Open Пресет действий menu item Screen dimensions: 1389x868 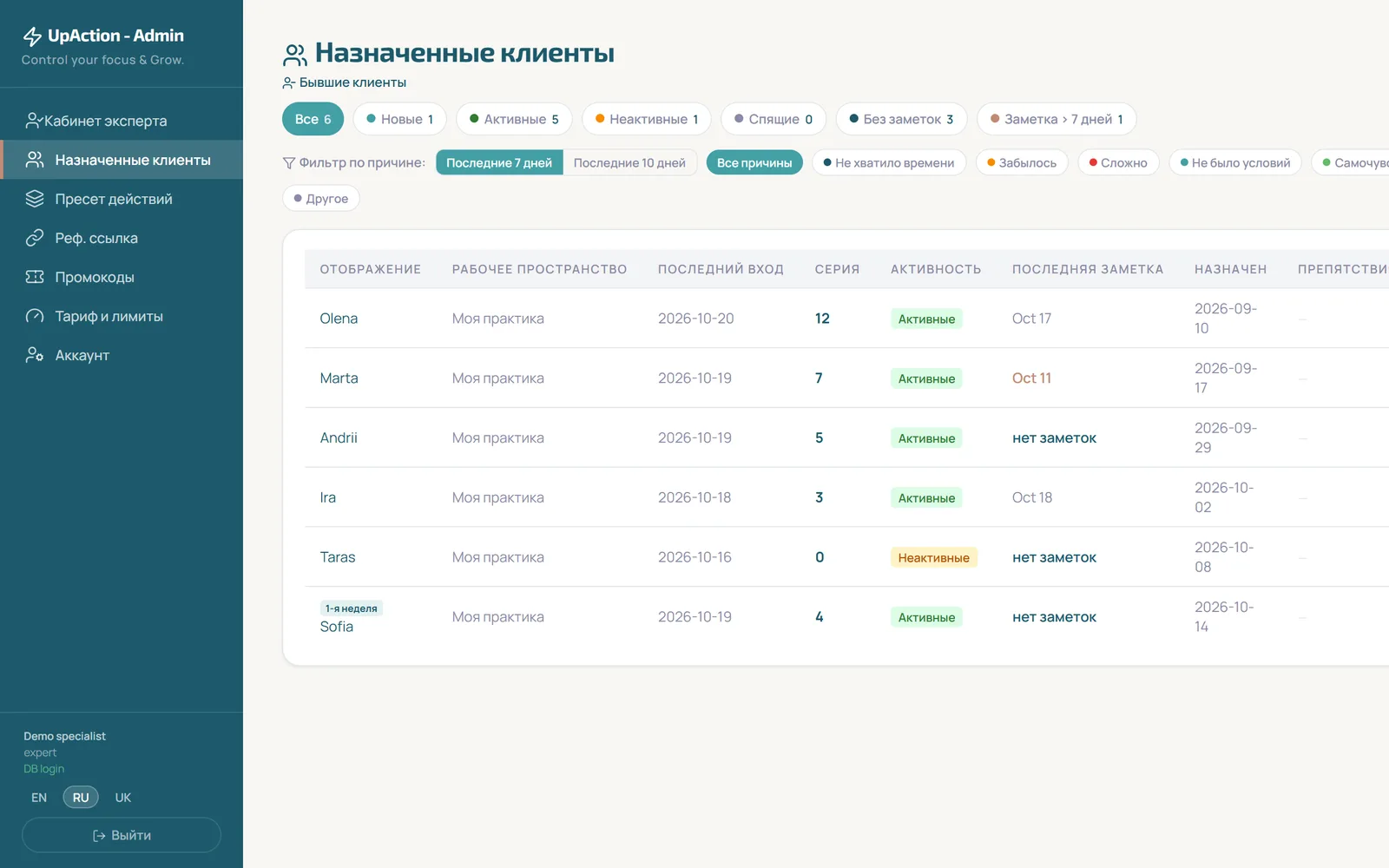[122, 199]
